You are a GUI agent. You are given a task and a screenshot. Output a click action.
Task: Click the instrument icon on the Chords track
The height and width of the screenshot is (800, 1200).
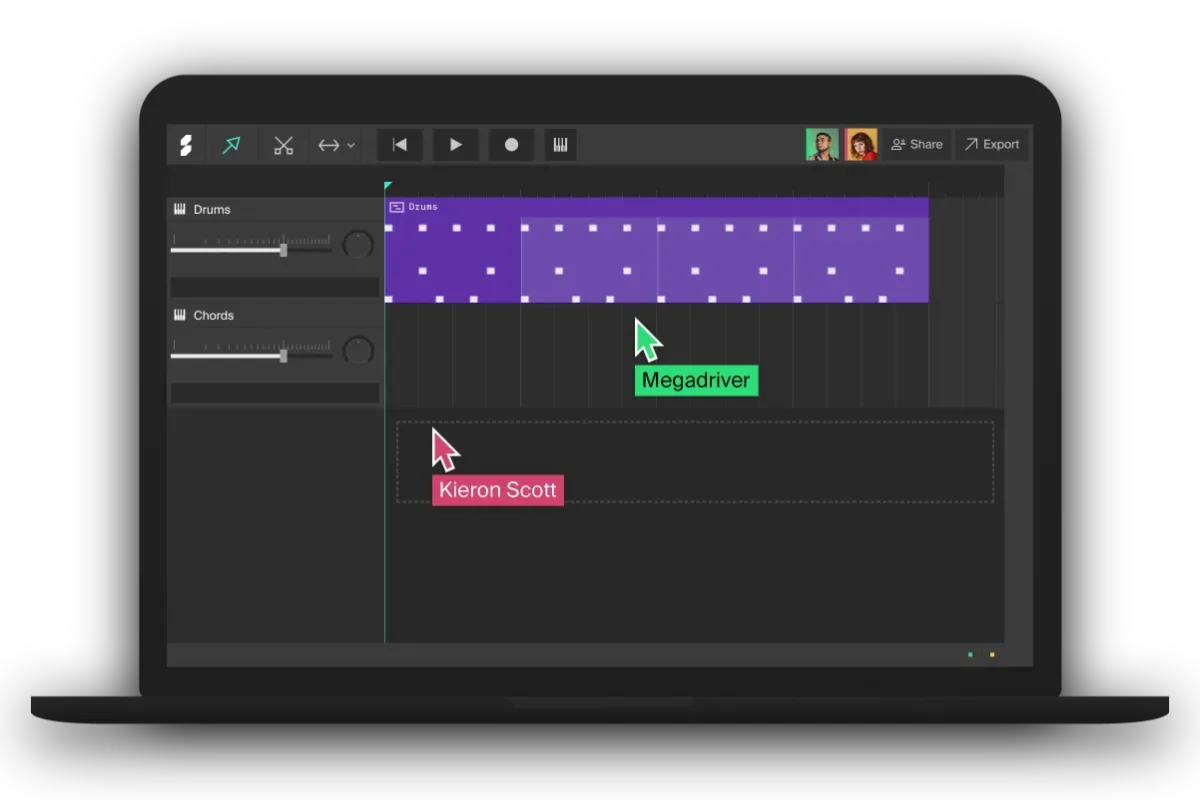point(179,315)
